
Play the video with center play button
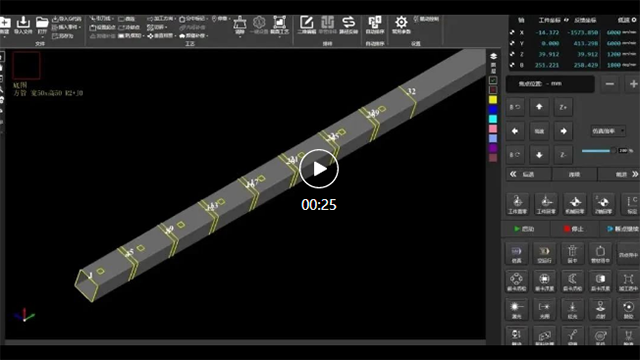(319, 169)
